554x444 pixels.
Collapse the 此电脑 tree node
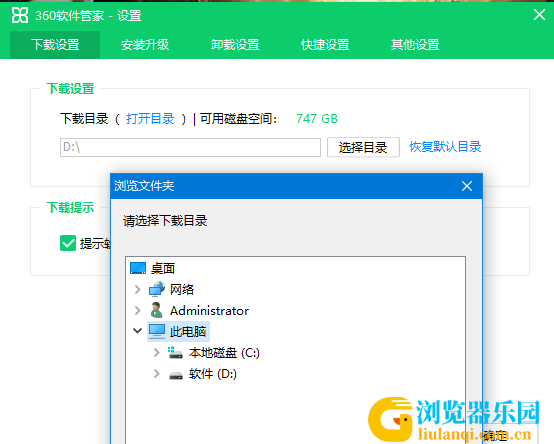137,331
